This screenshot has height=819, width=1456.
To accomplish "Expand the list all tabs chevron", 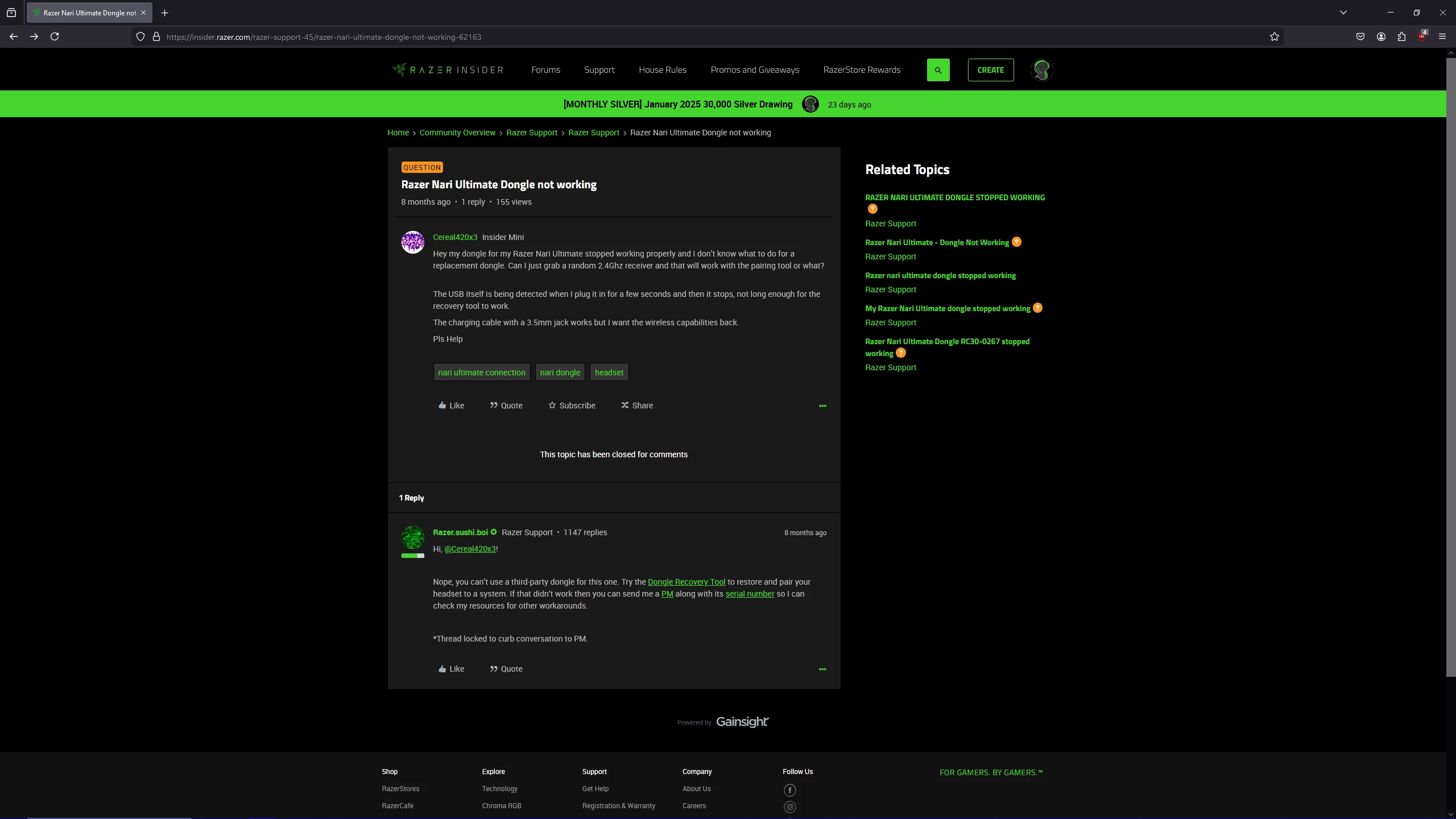I will click(x=1343, y=13).
